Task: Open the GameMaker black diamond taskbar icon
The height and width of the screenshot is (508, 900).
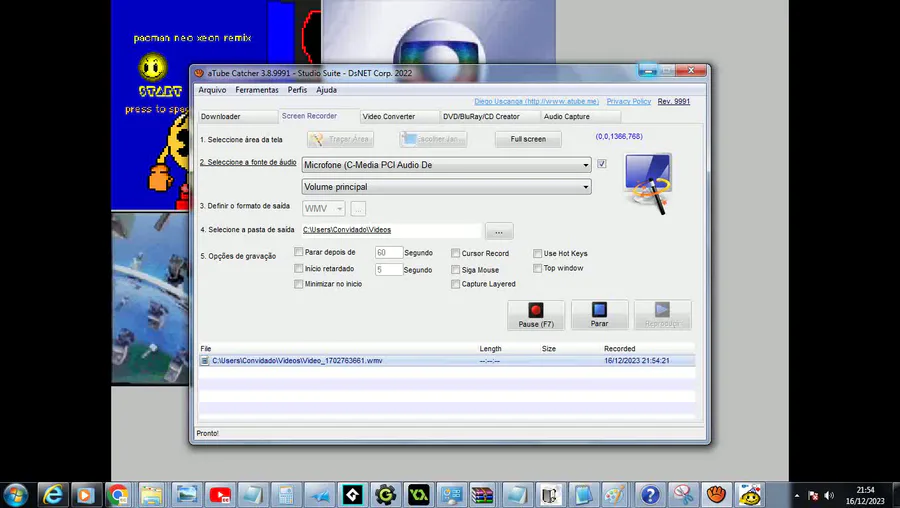Action: (x=352, y=495)
